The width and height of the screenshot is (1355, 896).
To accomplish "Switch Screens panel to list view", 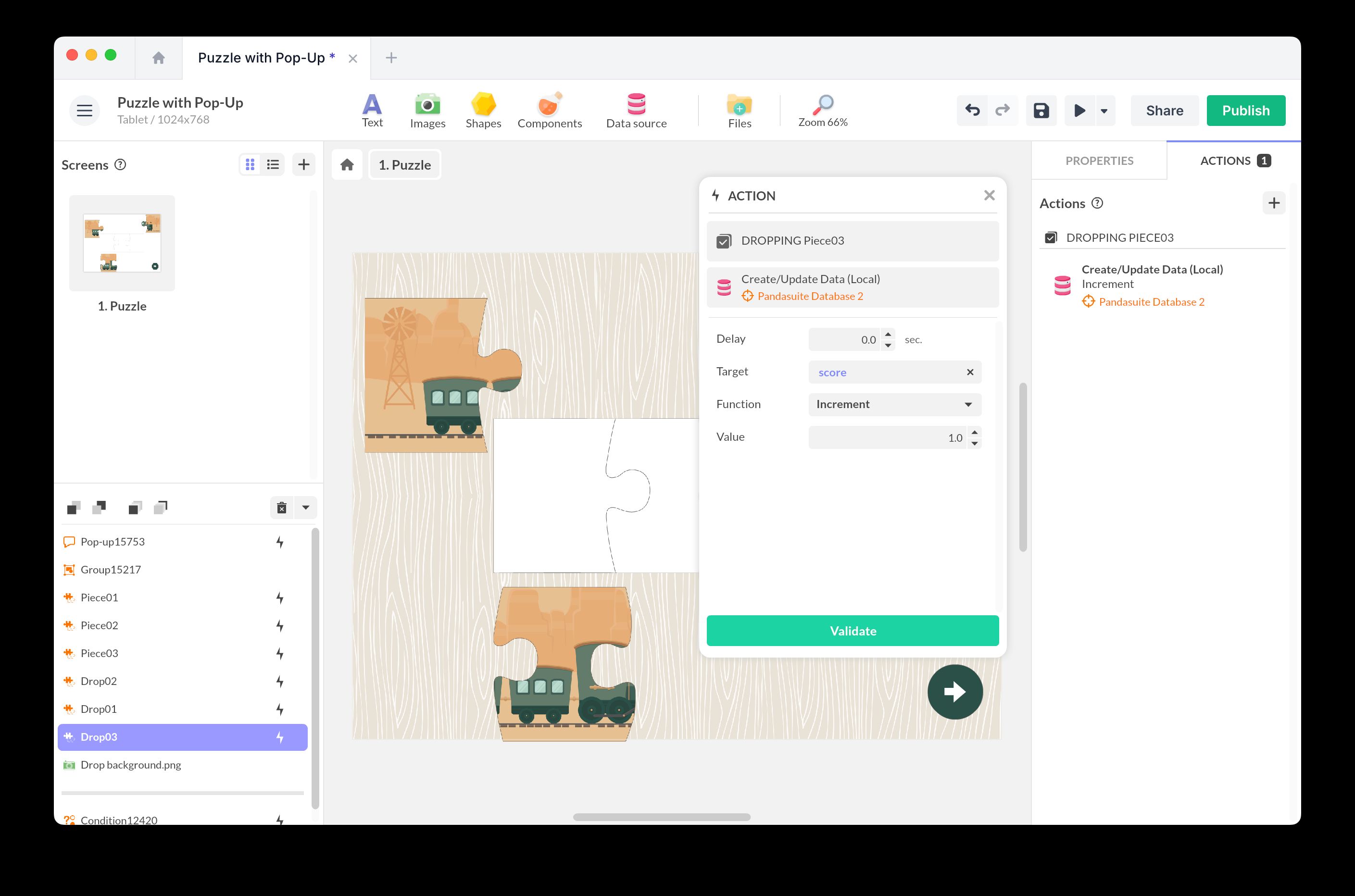I will pyautogui.click(x=273, y=164).
